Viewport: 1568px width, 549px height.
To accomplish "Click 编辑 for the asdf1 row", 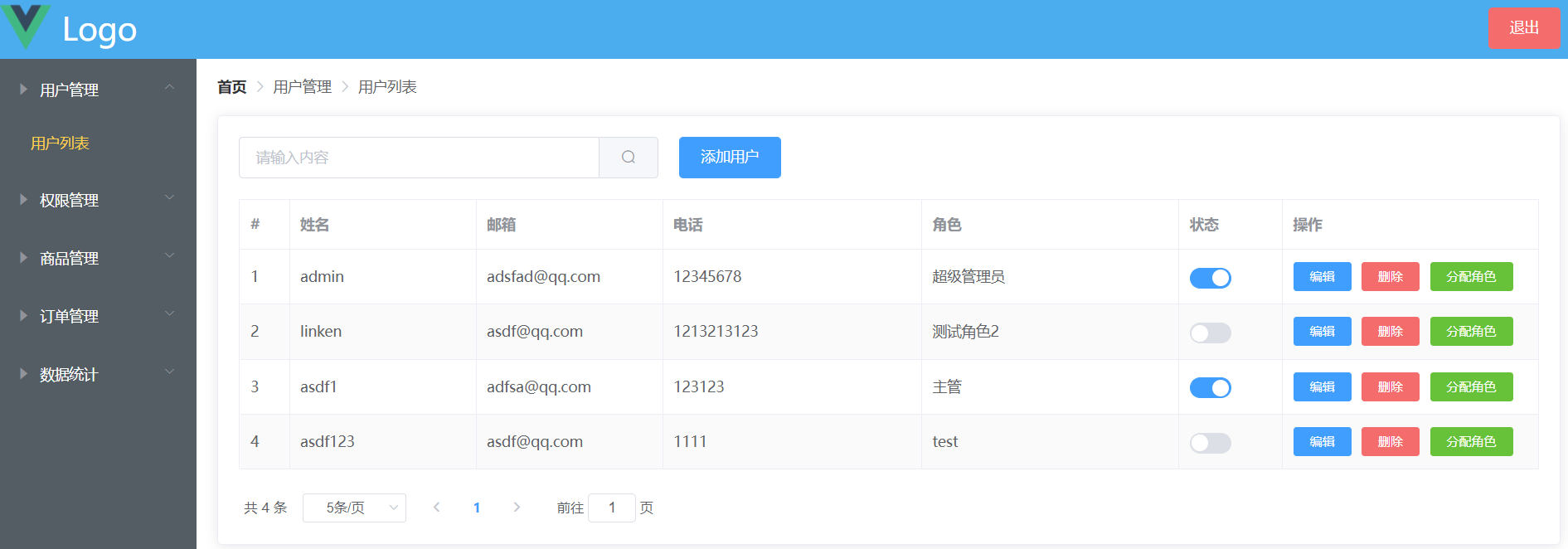I will click(x=1322, y=387).
